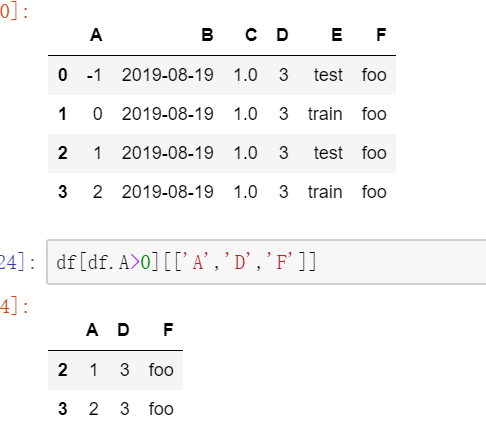Click the date 2019-08-19 in row 2
Viewport: 486px width, 434px height.
click(167, 153)
